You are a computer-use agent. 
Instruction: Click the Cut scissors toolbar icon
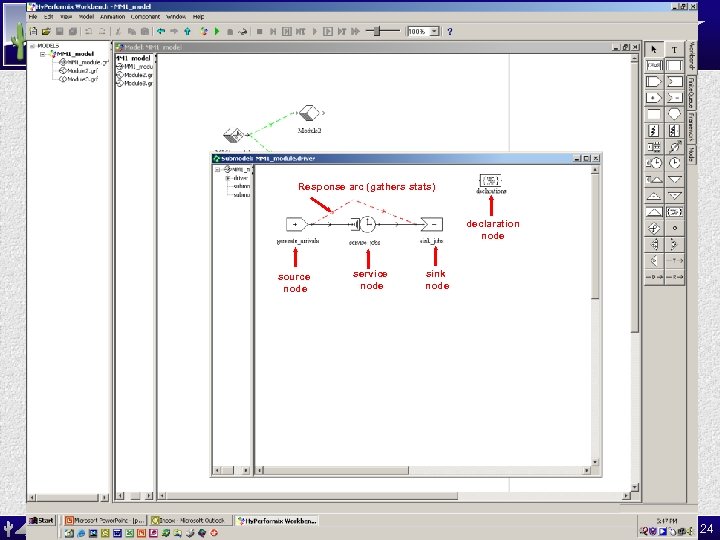[118, 32]
